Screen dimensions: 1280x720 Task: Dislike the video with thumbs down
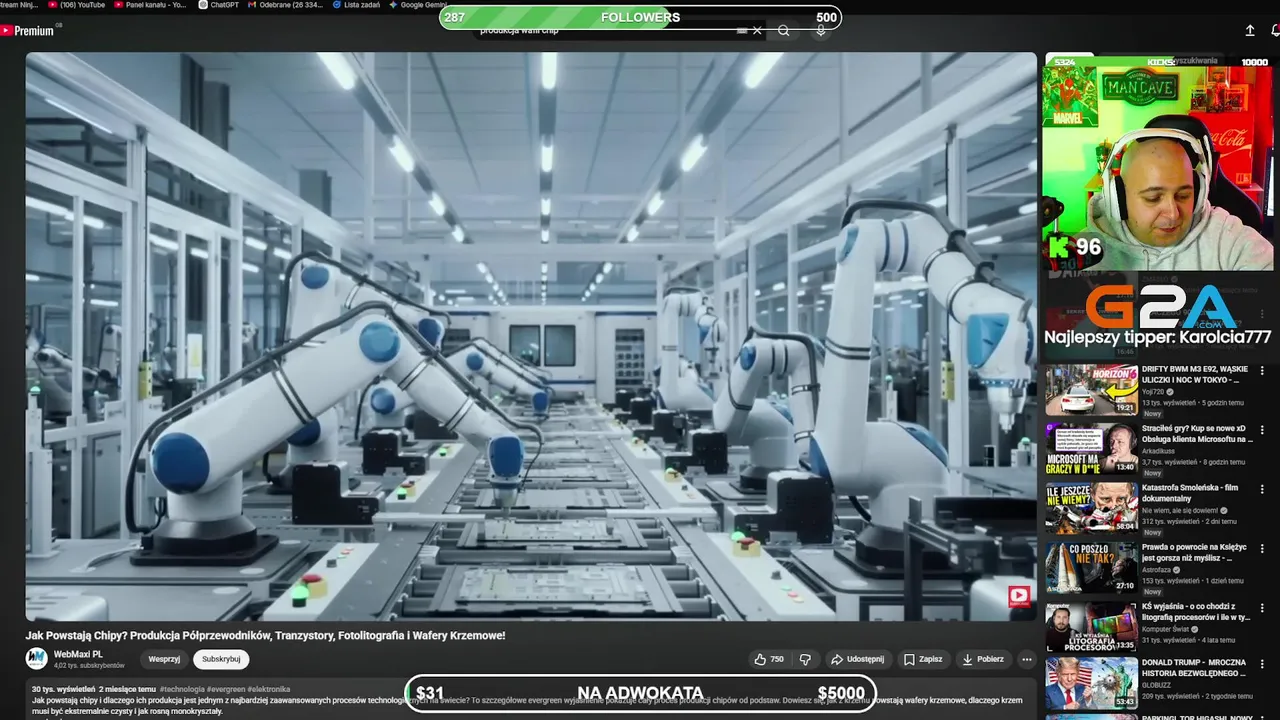pos(805,659)
